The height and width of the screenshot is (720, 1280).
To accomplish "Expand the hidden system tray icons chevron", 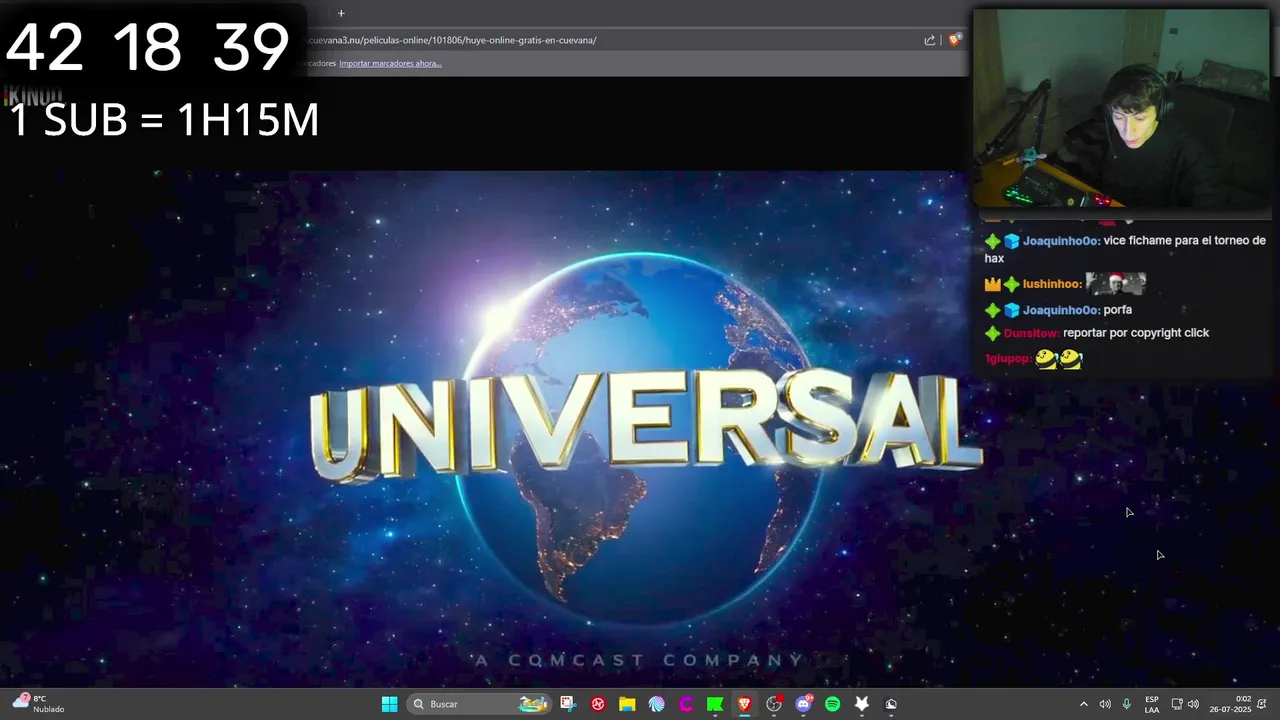I will [1083, 704].
